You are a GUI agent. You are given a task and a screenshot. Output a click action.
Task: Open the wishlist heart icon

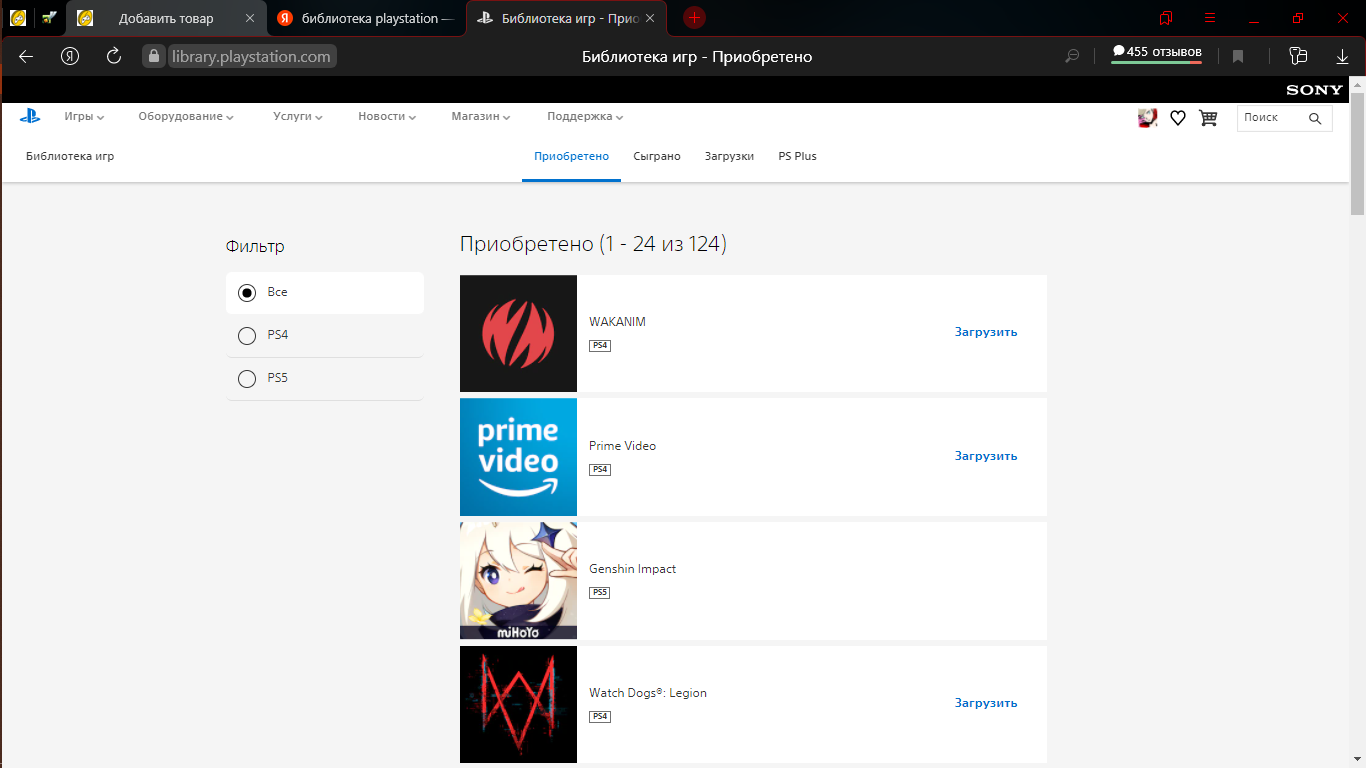pyautogui.click(x=1178, y=118)
